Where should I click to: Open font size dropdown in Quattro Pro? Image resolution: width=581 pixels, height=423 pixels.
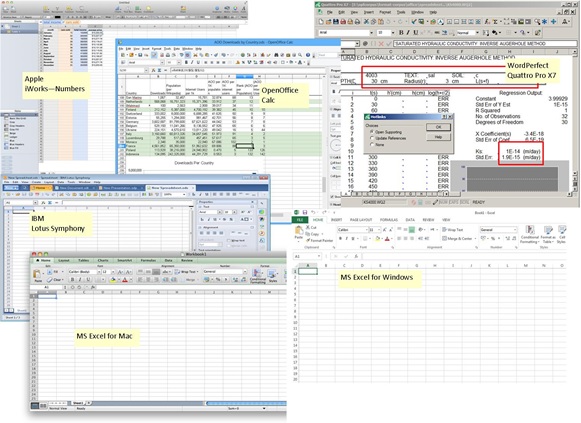coord(393,33)
